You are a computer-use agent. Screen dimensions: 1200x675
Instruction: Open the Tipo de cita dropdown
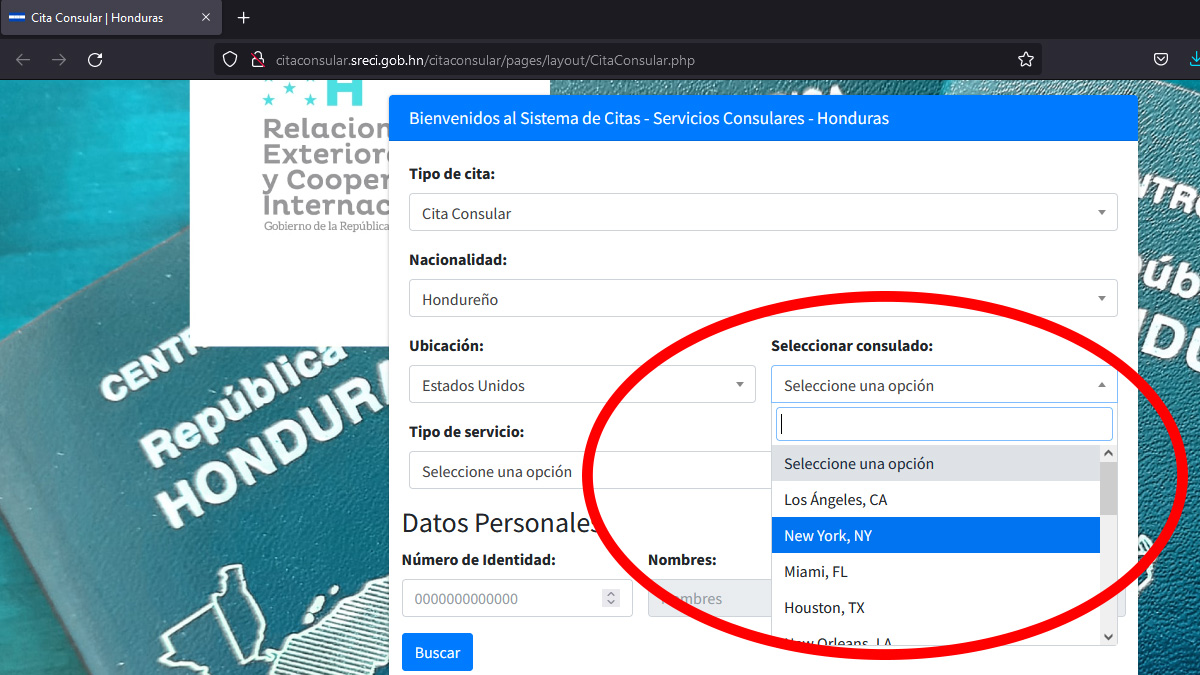coord(763,212)
